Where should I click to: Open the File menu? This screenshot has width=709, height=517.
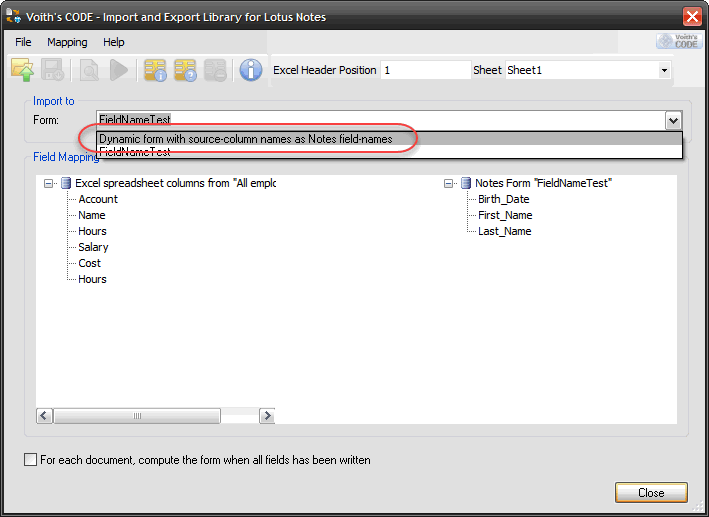click(23, 42)
